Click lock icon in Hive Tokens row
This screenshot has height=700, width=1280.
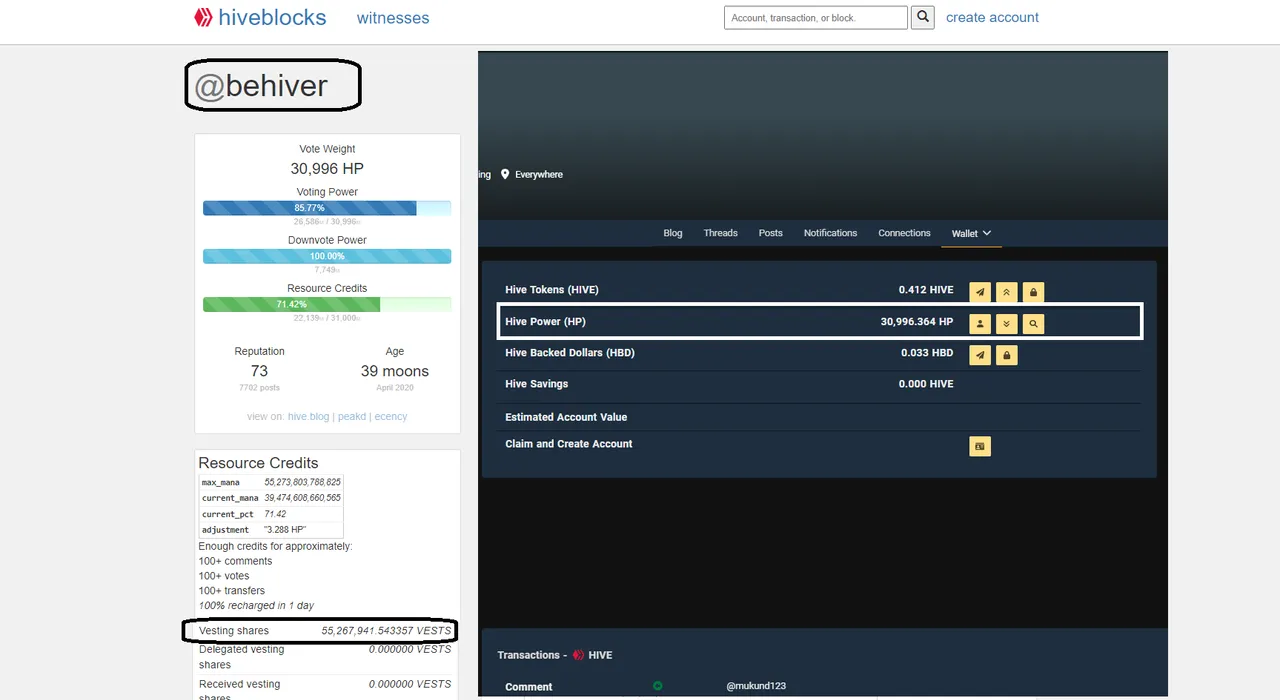coord(1034,292)
